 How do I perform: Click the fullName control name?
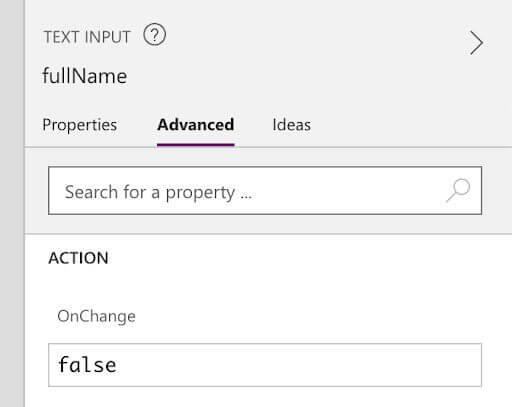pos(85,76)
